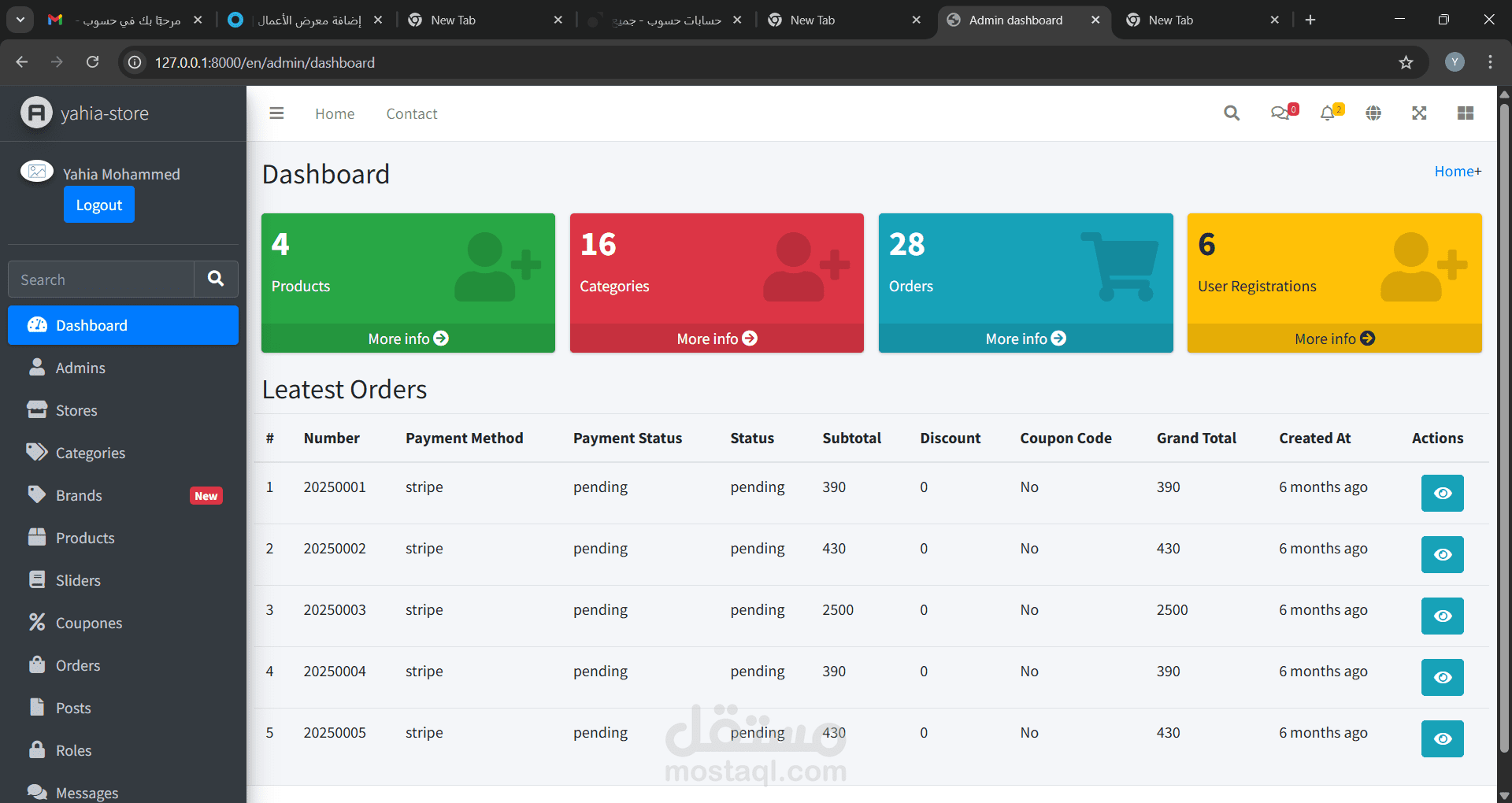
Task: Click the Messages chat icon in the sidebar
Action: [37, 792]
